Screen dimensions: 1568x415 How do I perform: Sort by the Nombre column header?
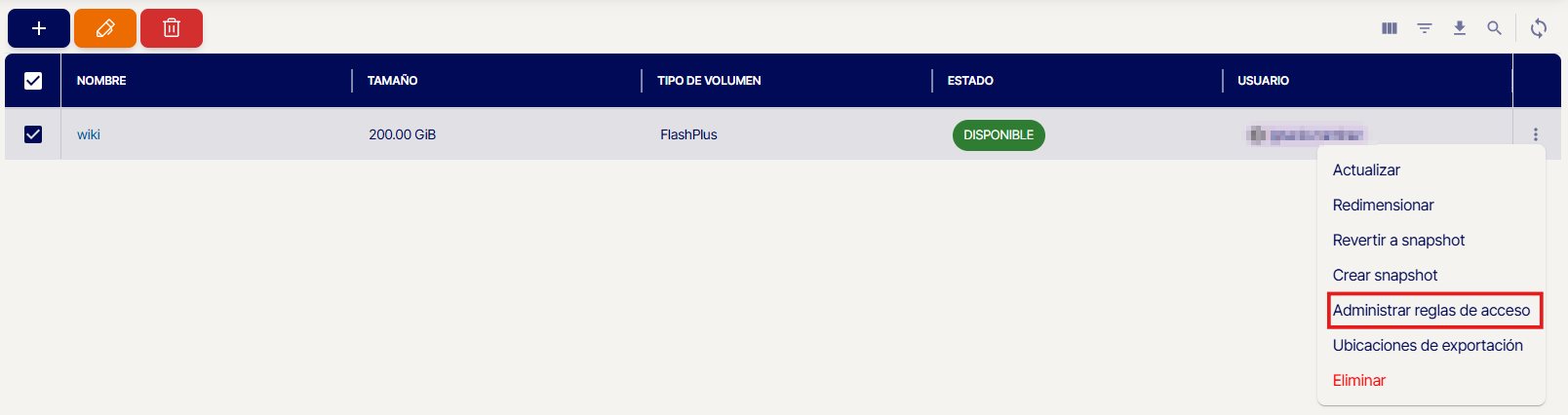pyautogui.click(x=101, y=81)
